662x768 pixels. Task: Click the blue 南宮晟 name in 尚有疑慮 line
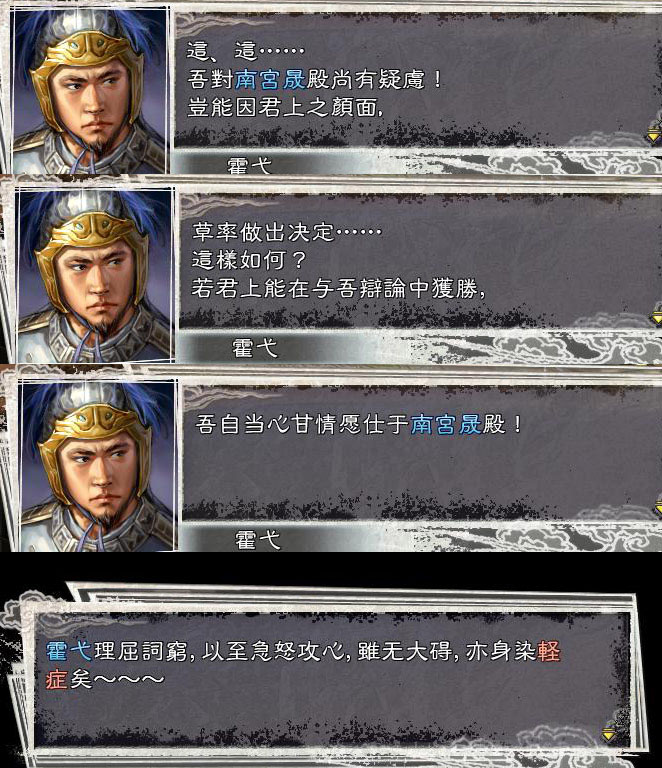click(270, 79)
